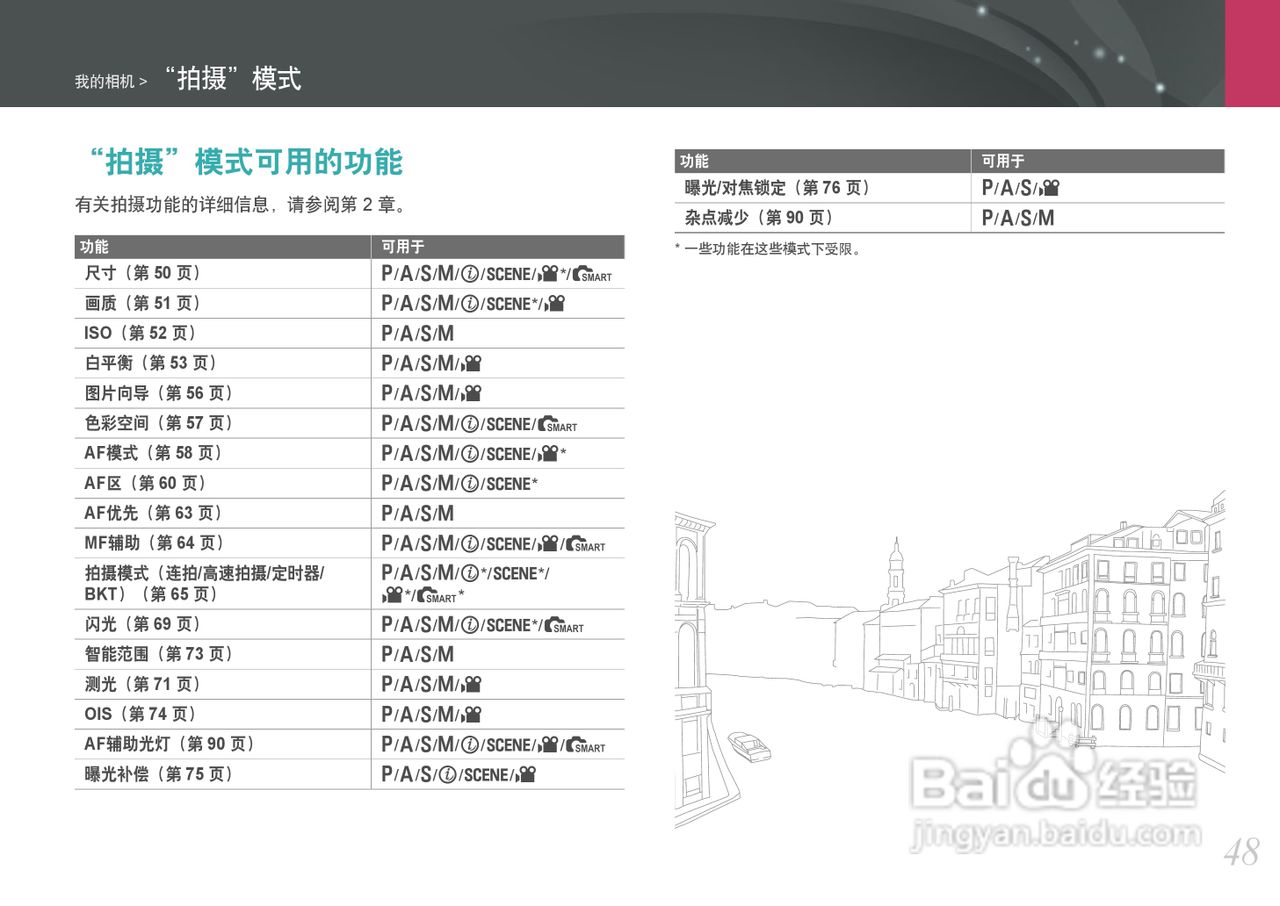Click the 我的相机 breadcrumb text
1280x906 pixels.
point(104,82)
